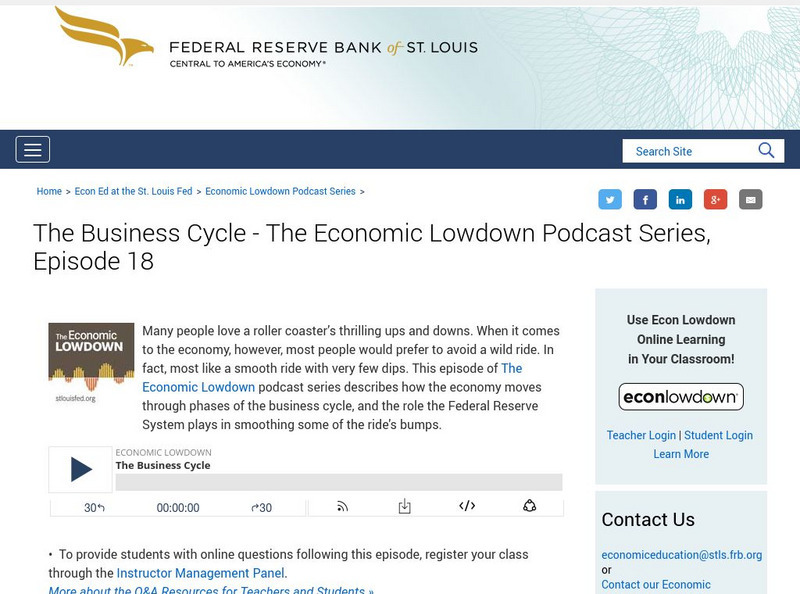Skip the audio forward 30 seconds
800x594 pixels.
click(263, 507)
